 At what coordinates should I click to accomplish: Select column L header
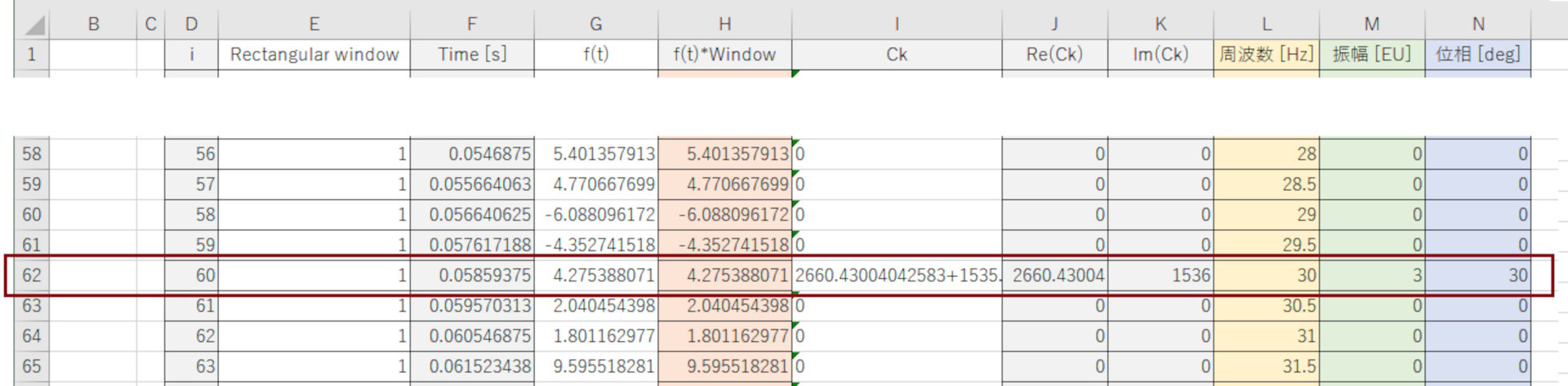click(x=1266, y=24)
